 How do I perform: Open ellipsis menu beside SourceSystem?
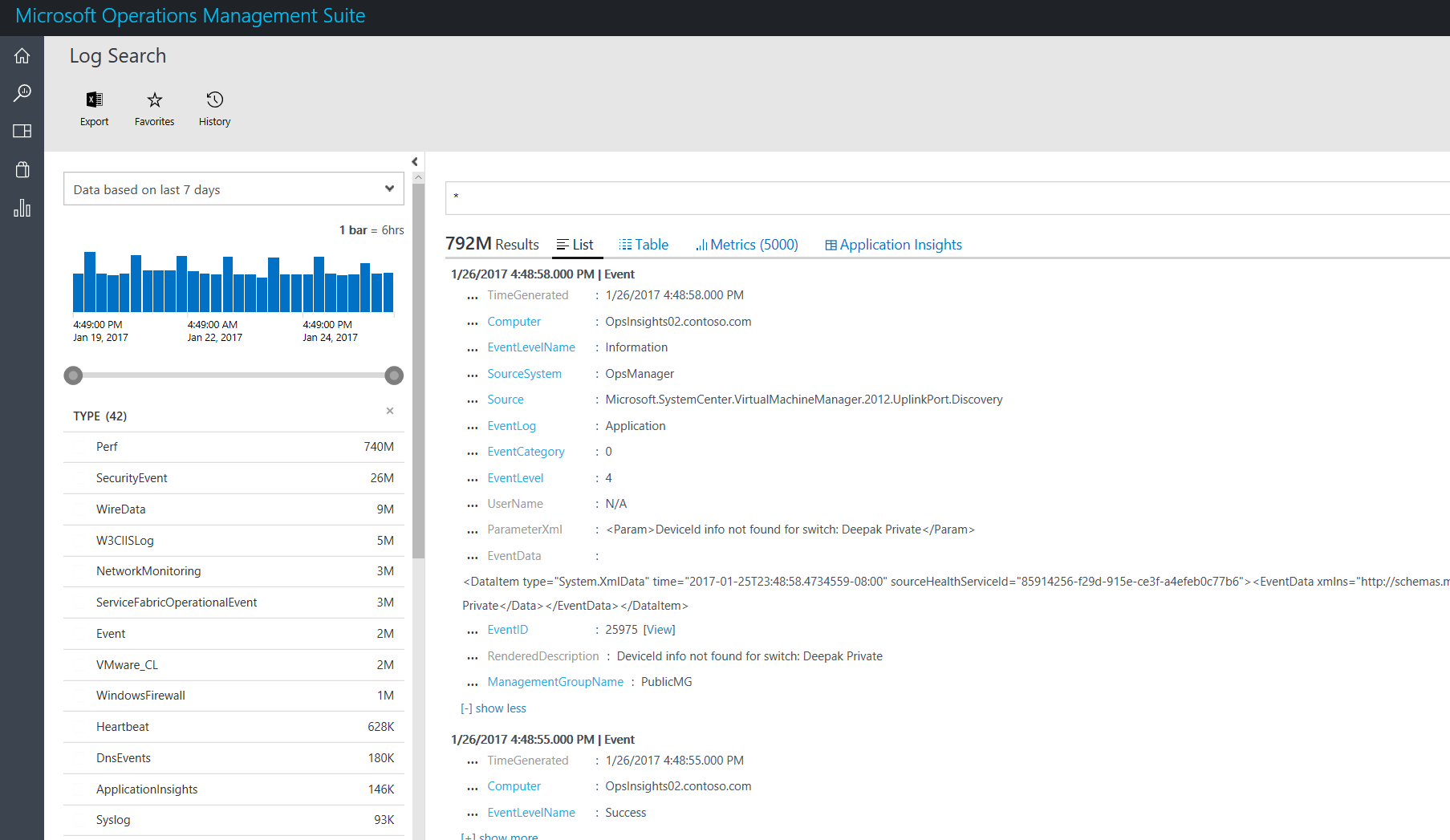pyautogui.click(x=473, y=375)
